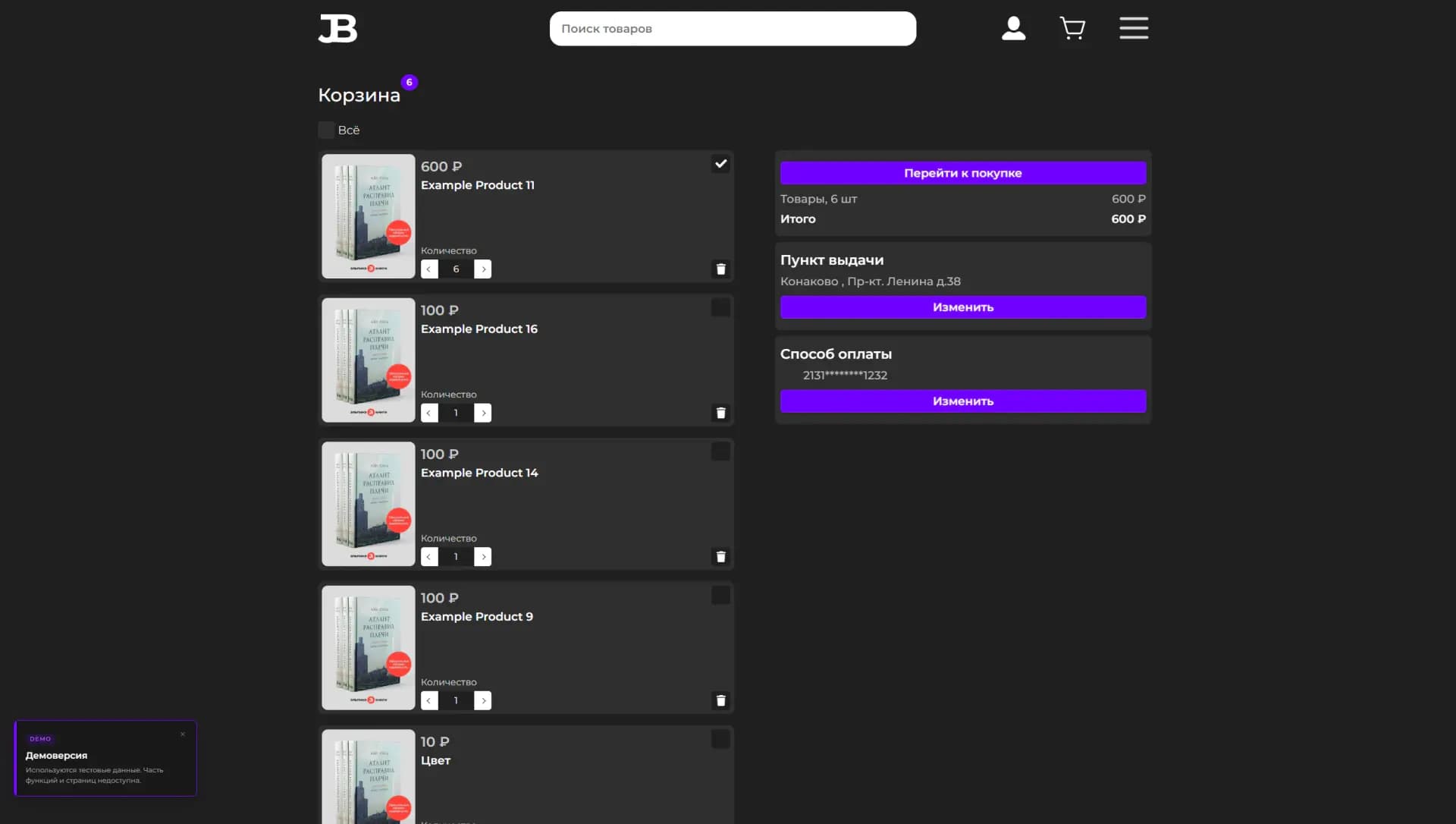This screenshot has height=824, width=1456.
Task: Click Example Product 11 title
Action: [478, 185]
